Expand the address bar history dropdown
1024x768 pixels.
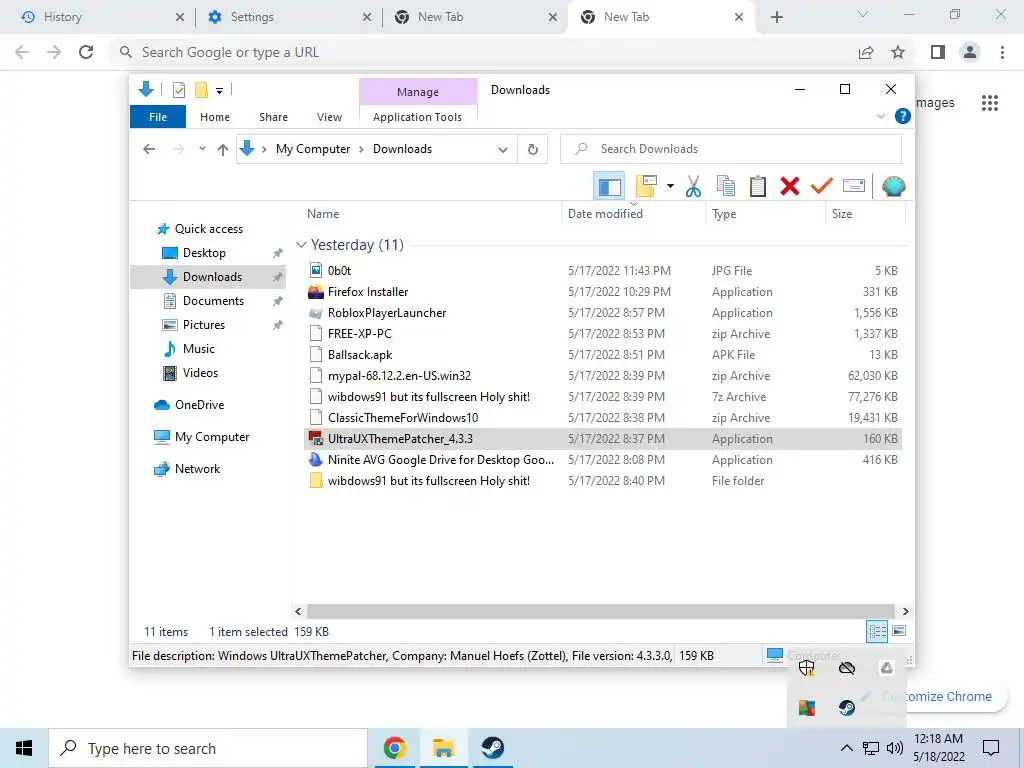pos(503,150)
